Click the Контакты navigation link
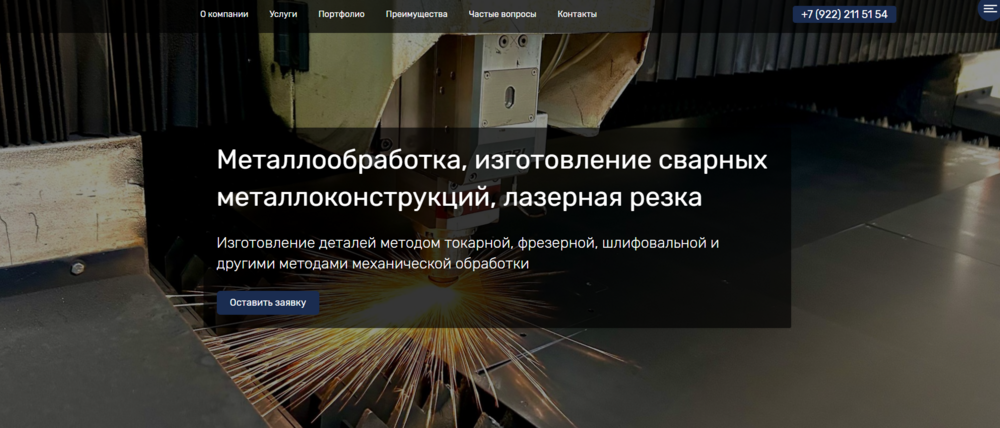The image size is (1000, 428). pos(577,15)
